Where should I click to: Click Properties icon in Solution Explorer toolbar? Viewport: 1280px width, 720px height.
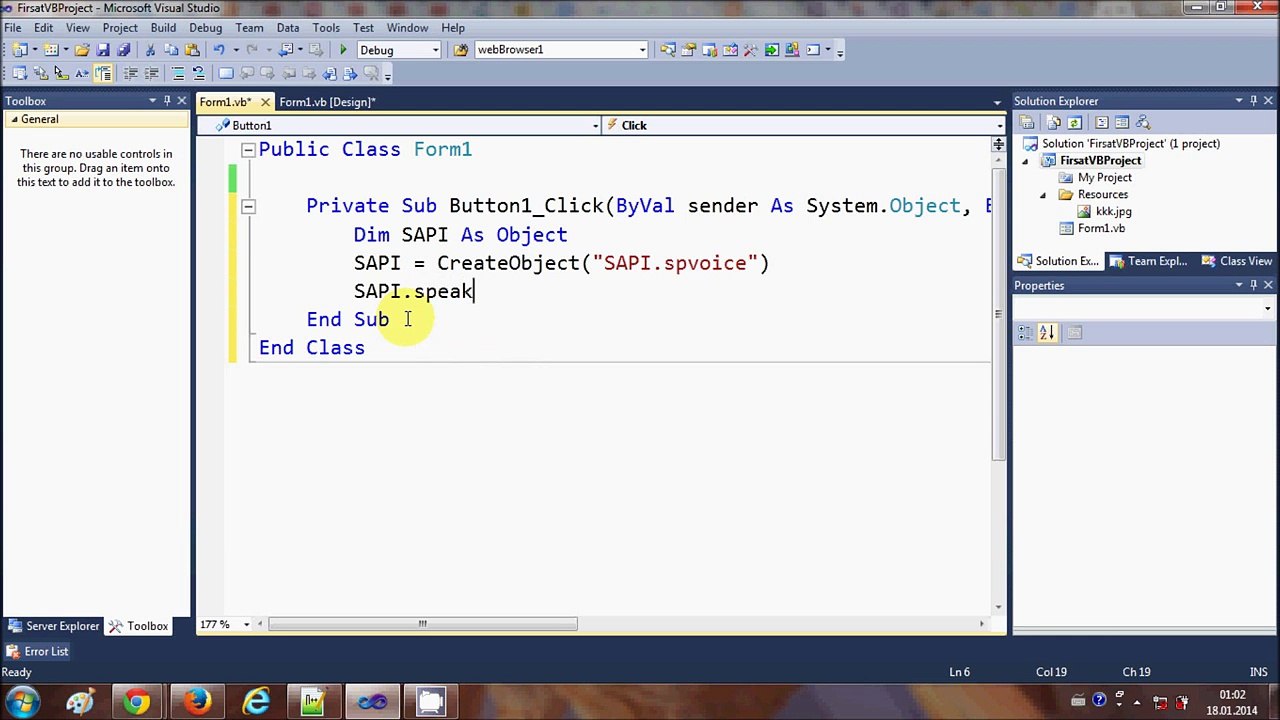pos(1026,122)
